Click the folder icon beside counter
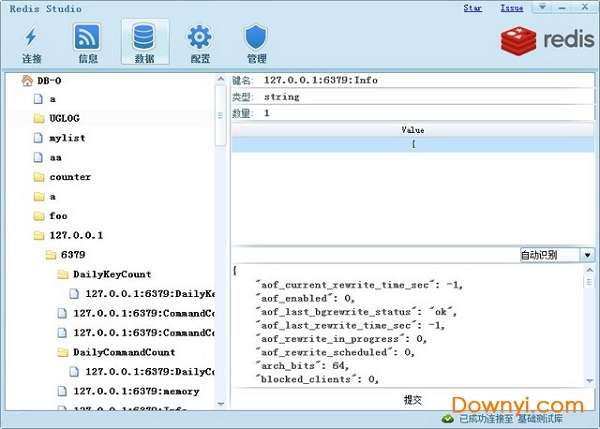Viewport: 600px width, 429px height. pos(39,177)
